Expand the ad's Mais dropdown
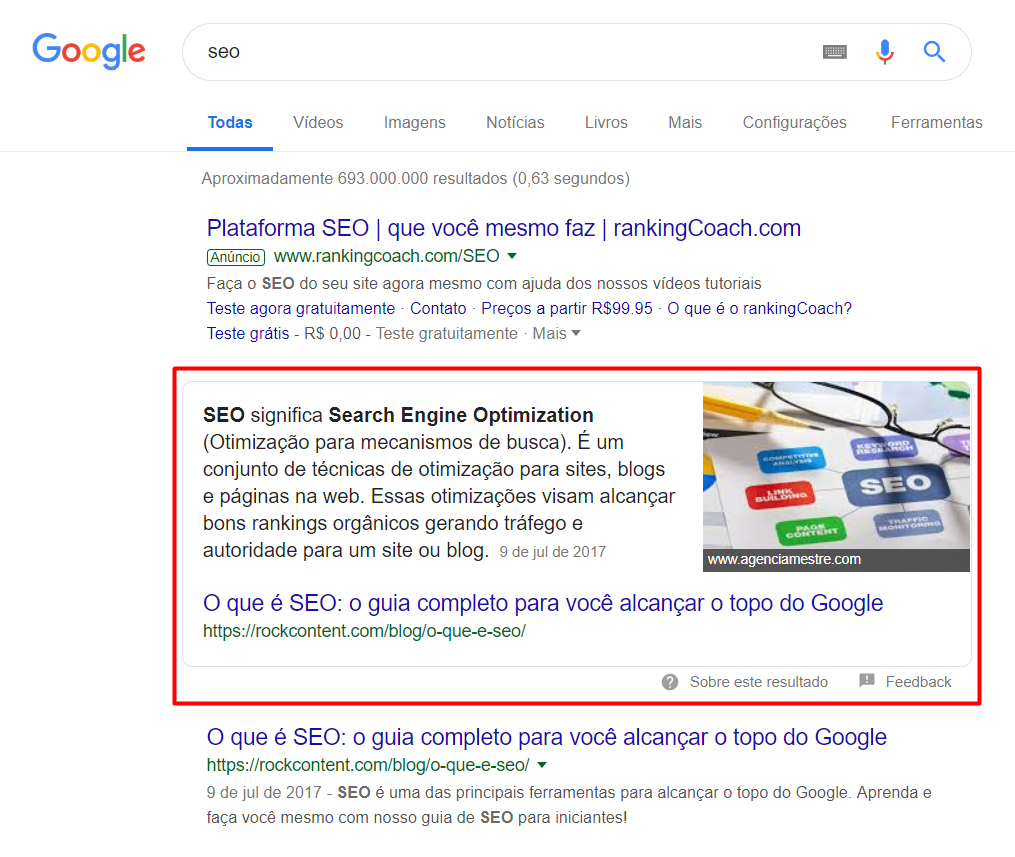 (x=556, y=333)
